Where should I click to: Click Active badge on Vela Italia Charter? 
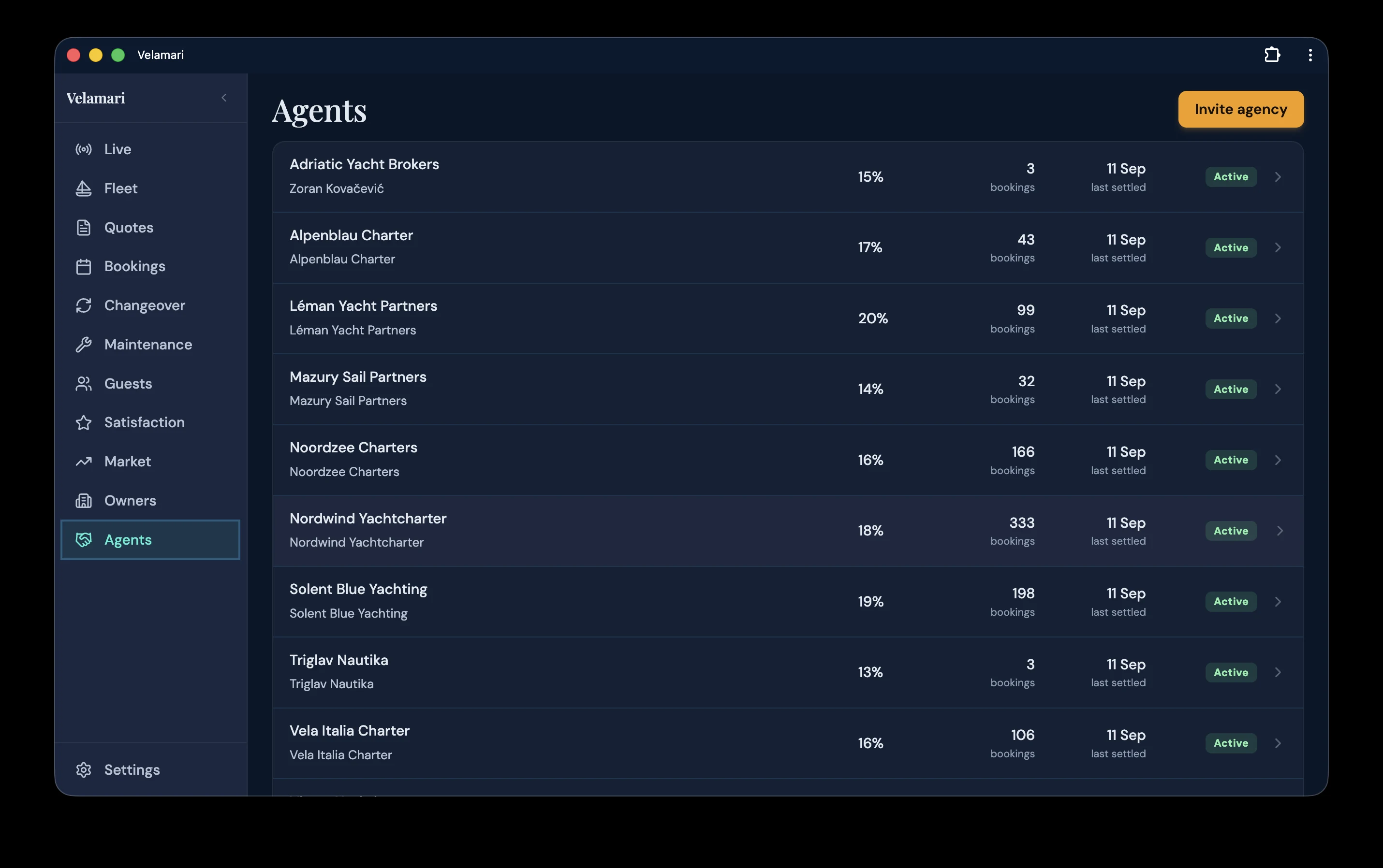[1231, 743]
